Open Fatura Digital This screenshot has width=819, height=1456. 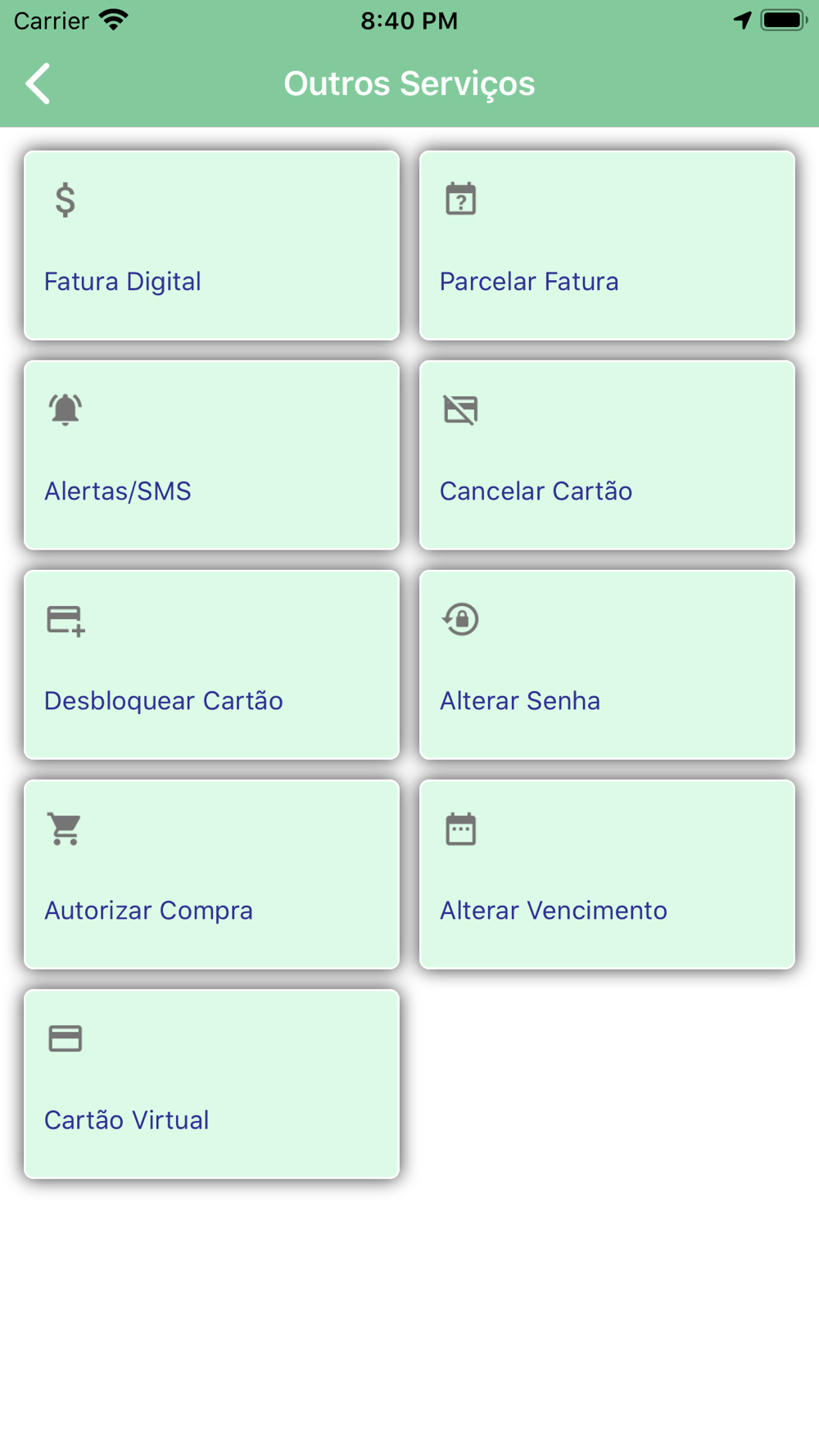pyautogui.click(x=212, y=246)
